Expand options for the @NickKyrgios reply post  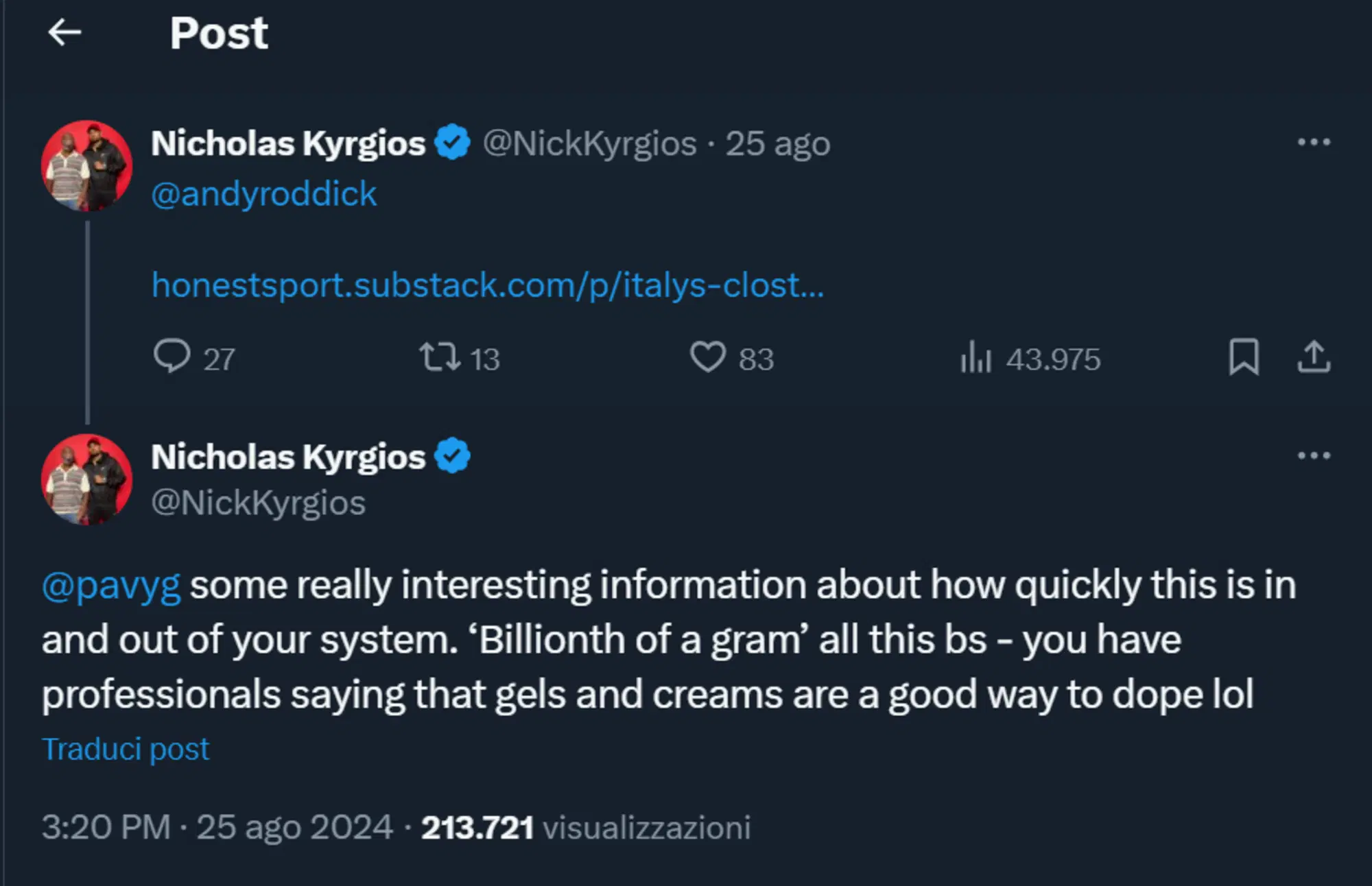click(1315, 455)
